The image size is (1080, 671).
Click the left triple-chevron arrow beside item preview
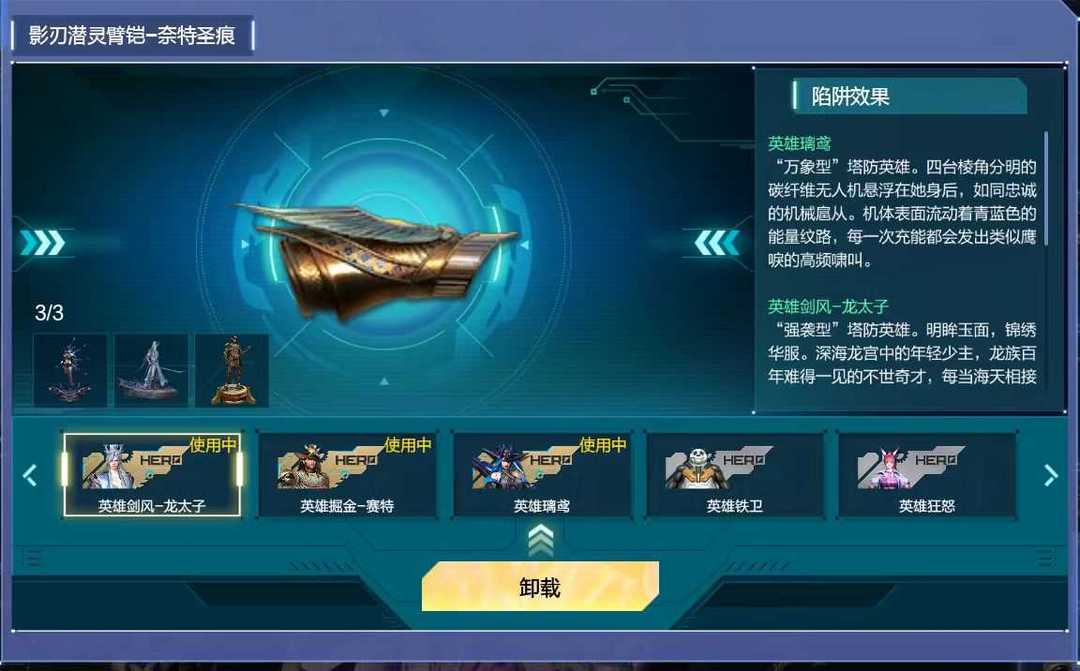(43, 242)
